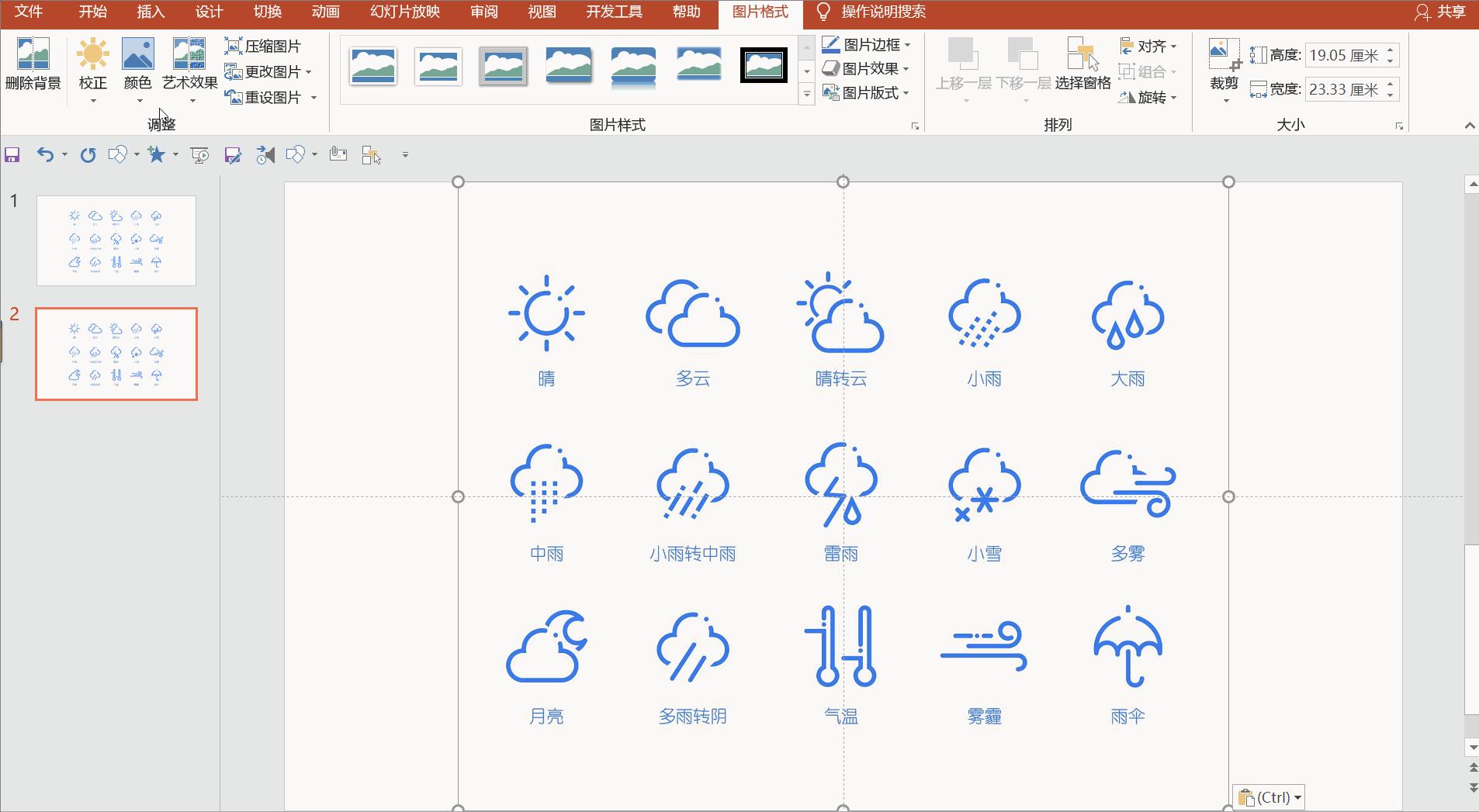Select the 图片边框 (Picture Border) icon

[864, 44]
